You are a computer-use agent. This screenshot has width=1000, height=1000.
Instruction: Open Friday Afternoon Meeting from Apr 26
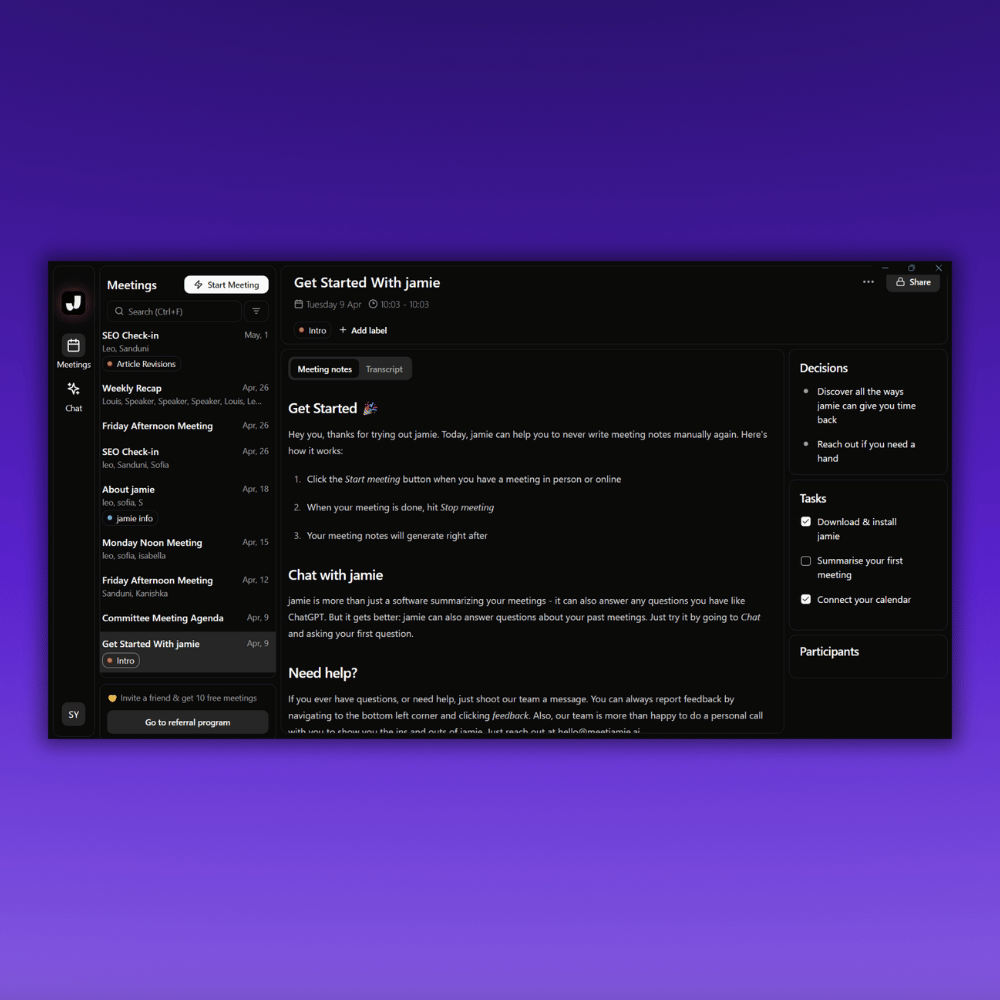coord(186,426)
